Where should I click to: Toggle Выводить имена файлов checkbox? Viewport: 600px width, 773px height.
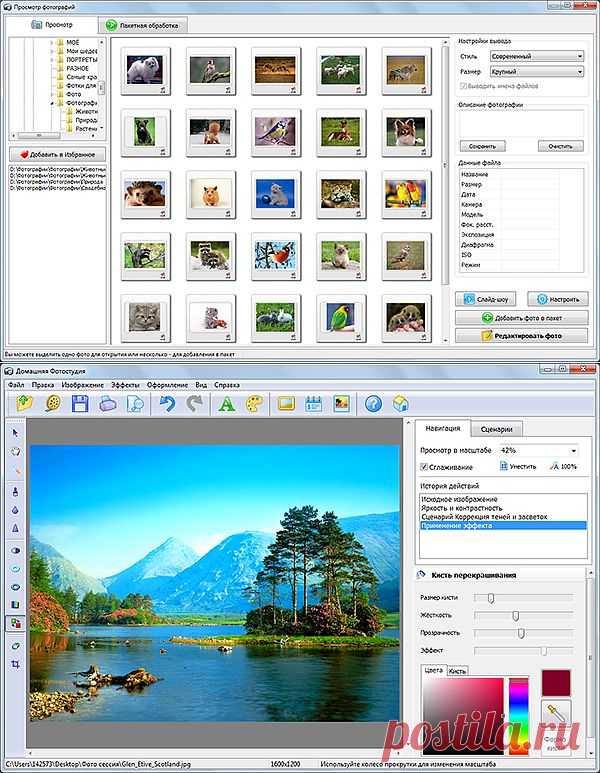[463, 86]
